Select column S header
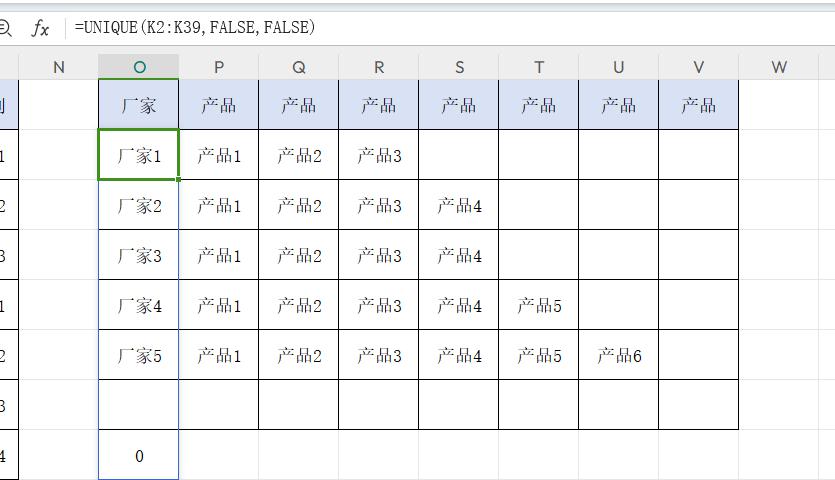Screen dimensions: 835x480 [x=459, y=67]
